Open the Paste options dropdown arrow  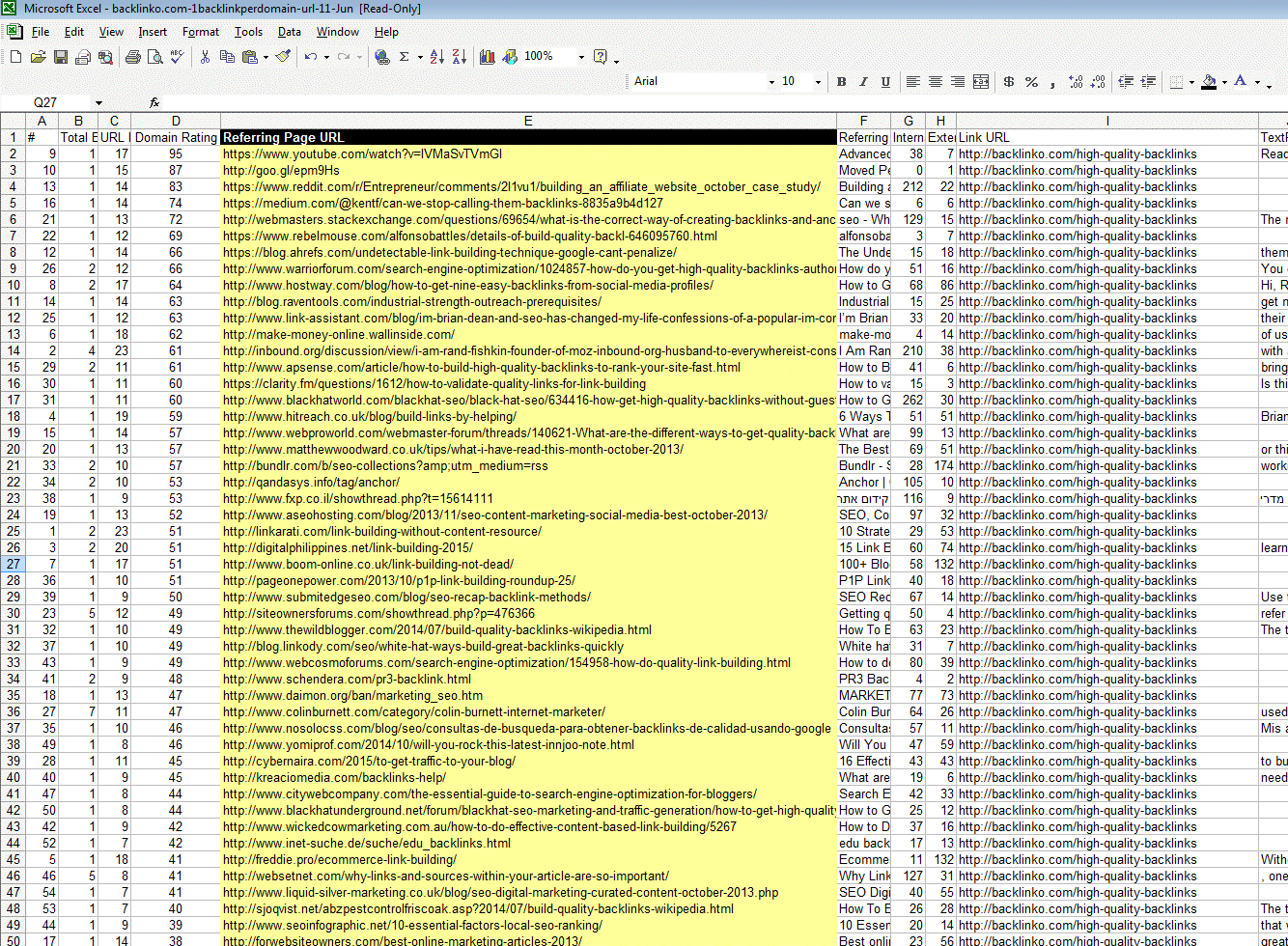pos(266,57)
